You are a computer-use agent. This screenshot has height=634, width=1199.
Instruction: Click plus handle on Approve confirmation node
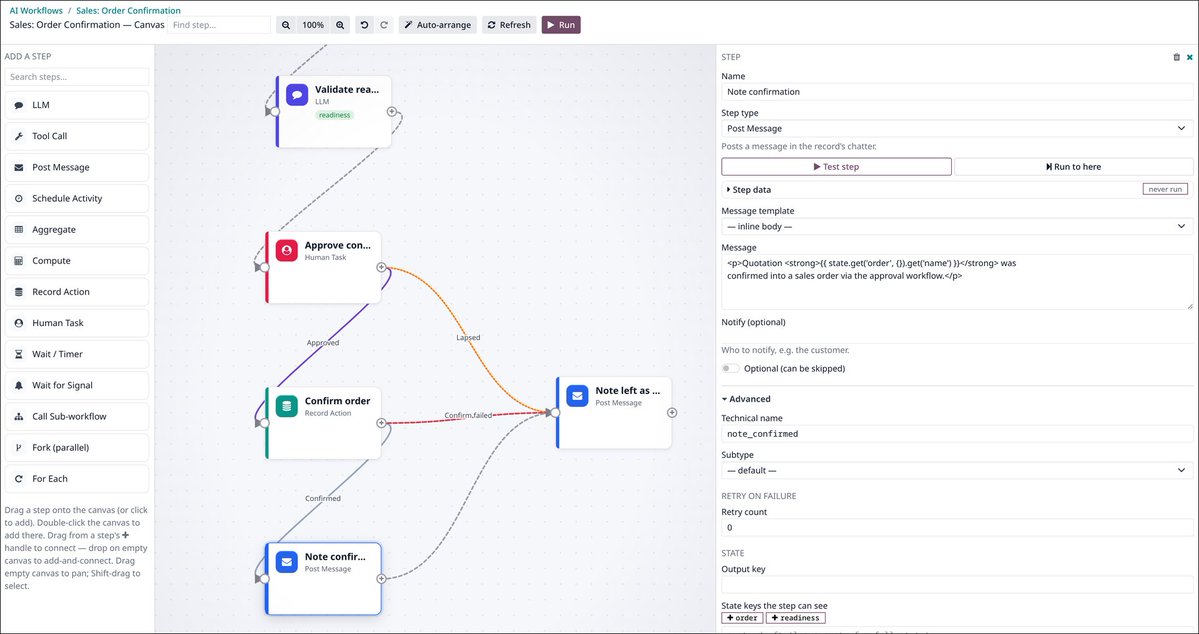pyautogui.click(x=382, y=268)
